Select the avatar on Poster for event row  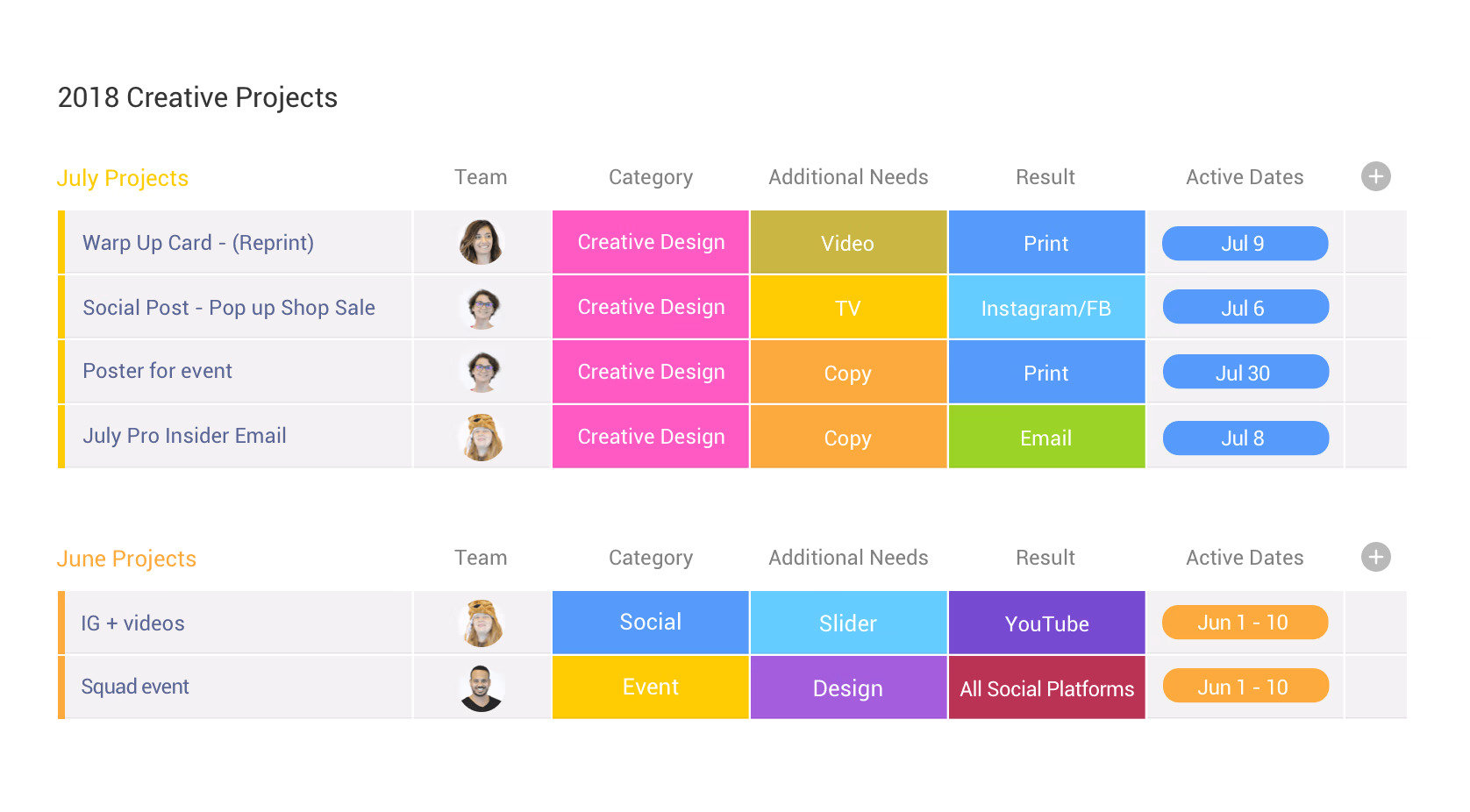(x=482, y=372)
